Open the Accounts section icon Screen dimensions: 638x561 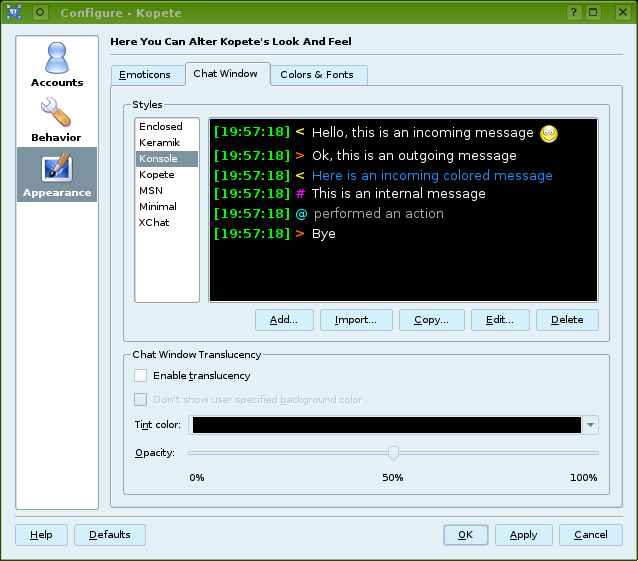pos(57,58)
